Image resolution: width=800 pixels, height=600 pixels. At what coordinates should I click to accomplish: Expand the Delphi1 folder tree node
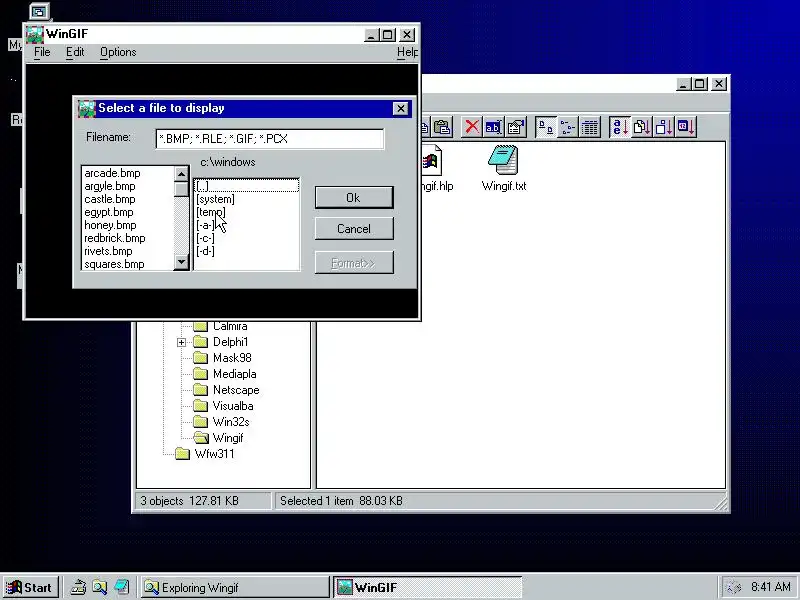tap(181, 342)
